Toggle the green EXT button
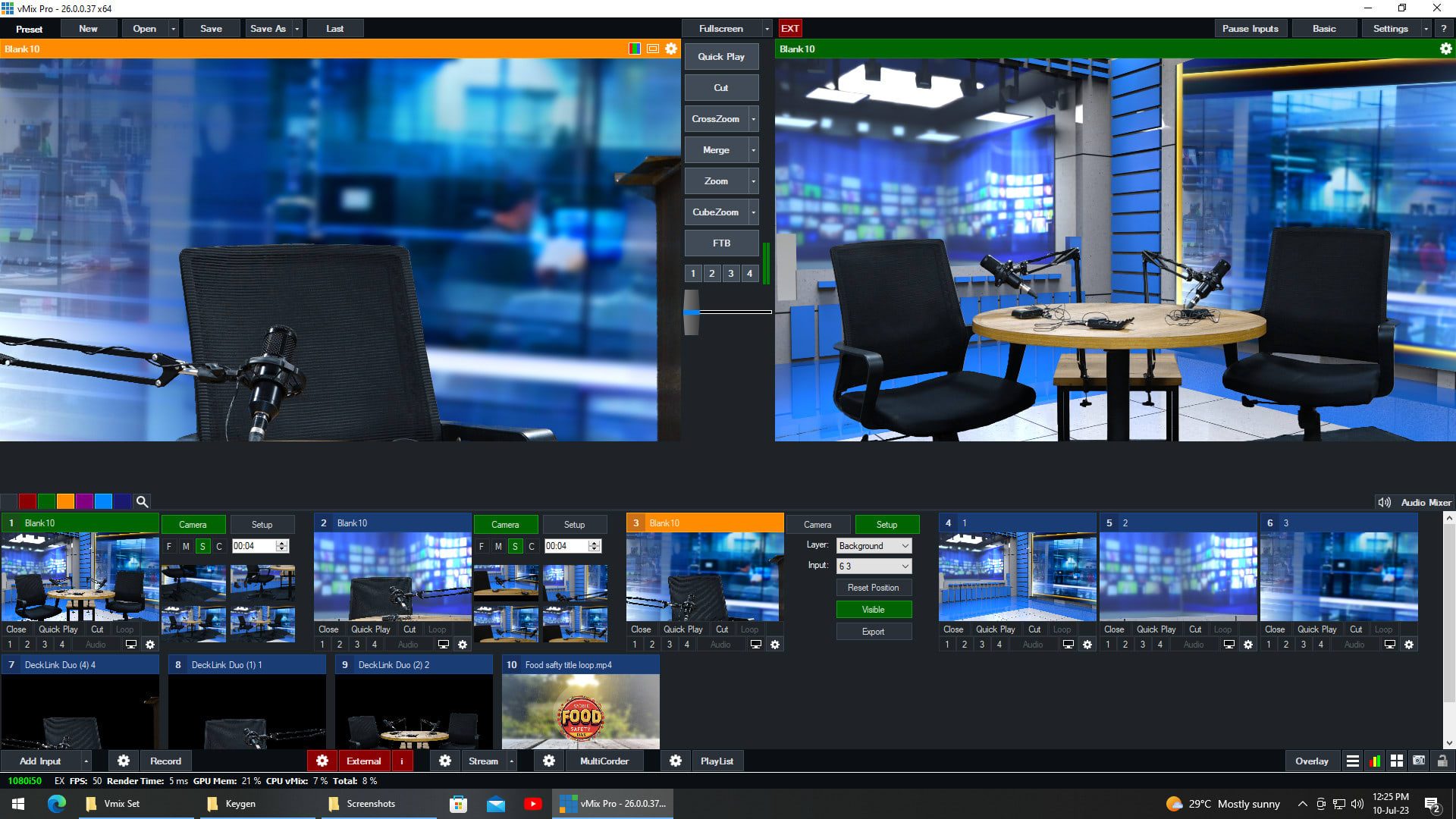 point(789,29)
